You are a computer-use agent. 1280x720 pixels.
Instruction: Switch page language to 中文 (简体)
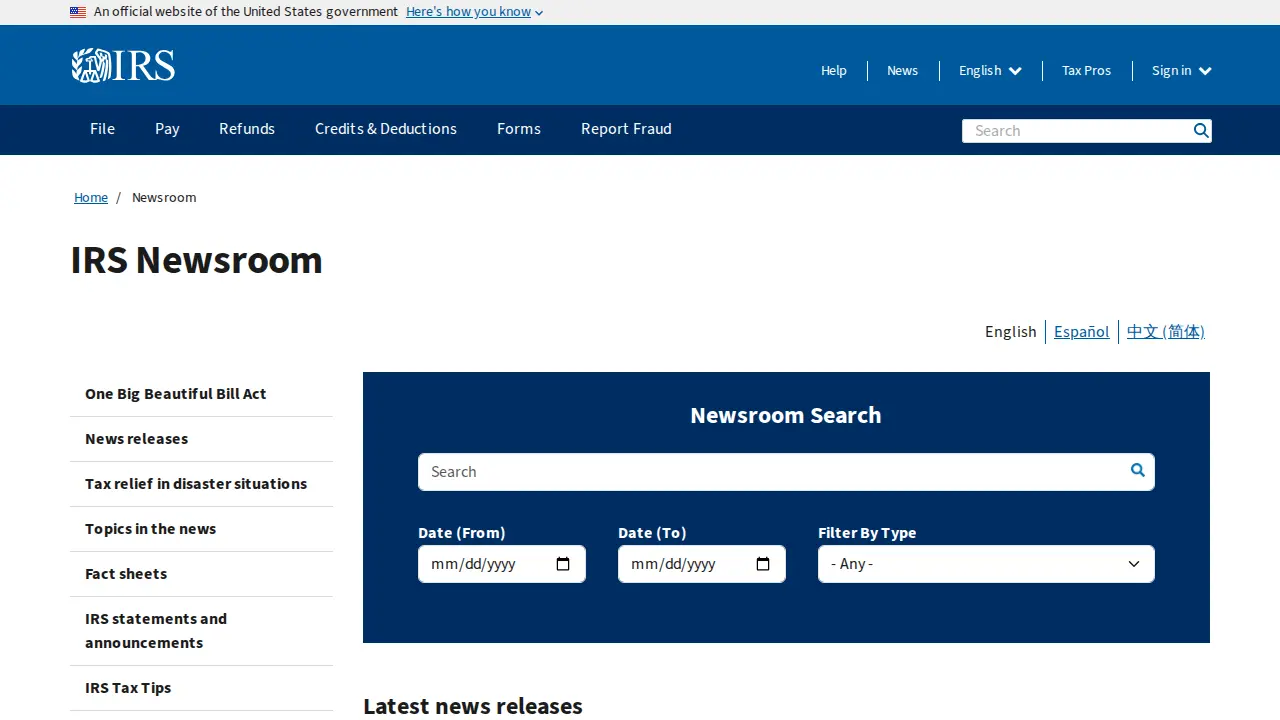(x=1165, y=331)
